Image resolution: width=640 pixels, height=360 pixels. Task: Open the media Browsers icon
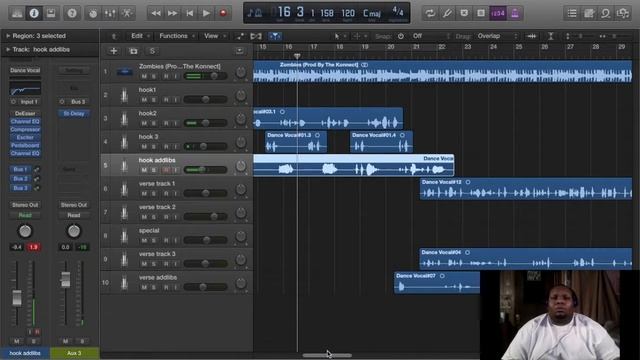623,13
